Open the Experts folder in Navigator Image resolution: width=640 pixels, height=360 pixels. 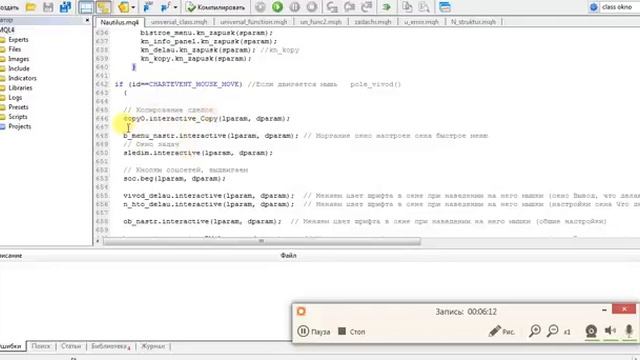(x=18, y=40)
